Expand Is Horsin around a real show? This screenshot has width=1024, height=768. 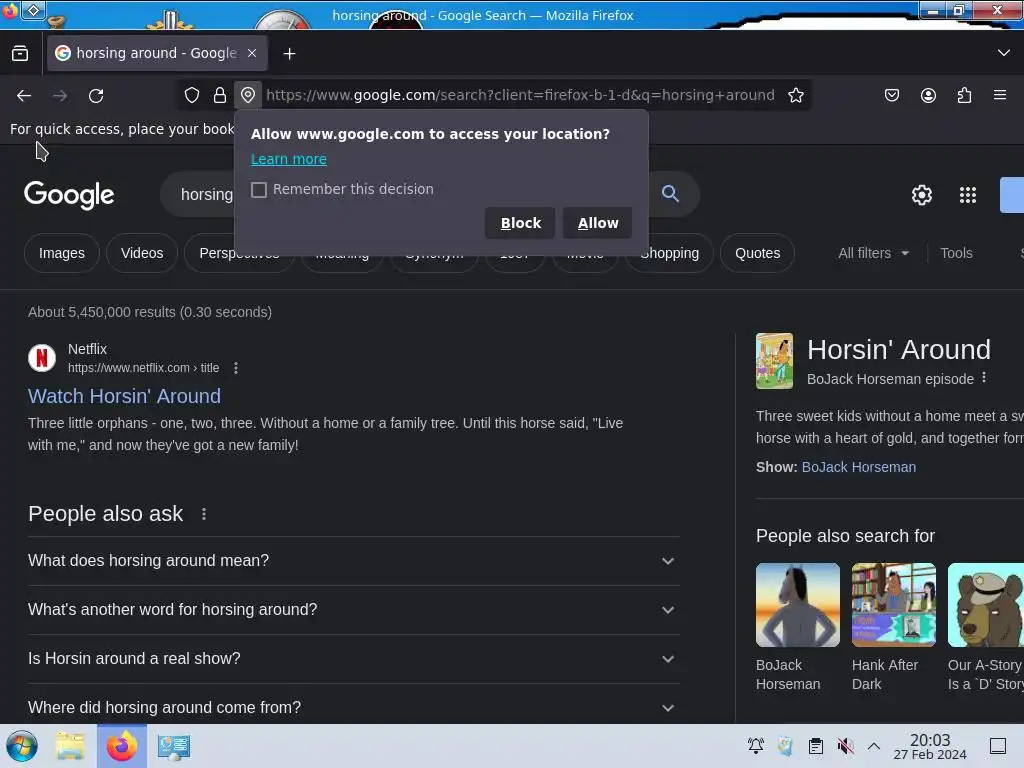tap(353, 659)
